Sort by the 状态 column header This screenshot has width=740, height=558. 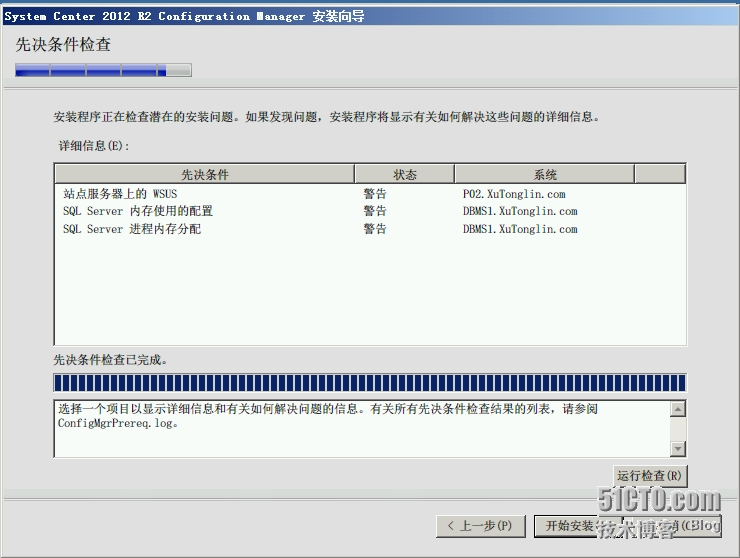point(404,174)
